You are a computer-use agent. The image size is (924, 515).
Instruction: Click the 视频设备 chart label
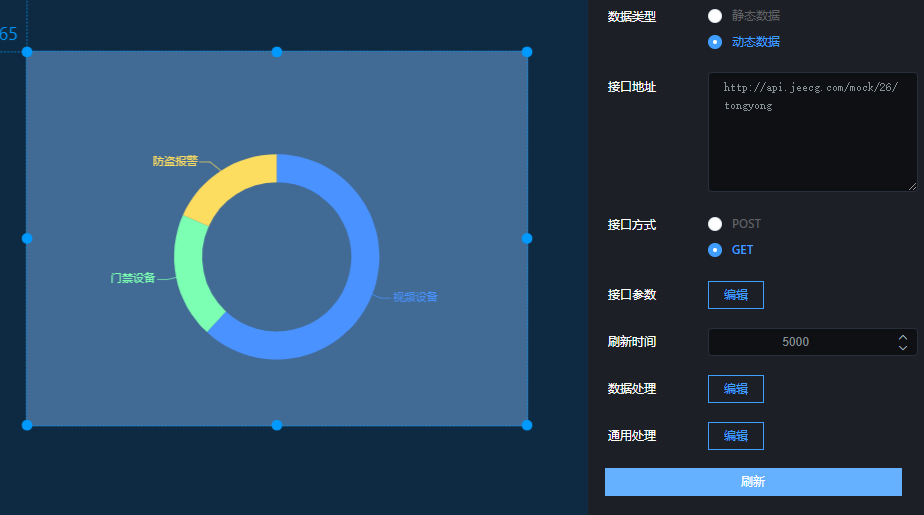[x=415, y=297]
